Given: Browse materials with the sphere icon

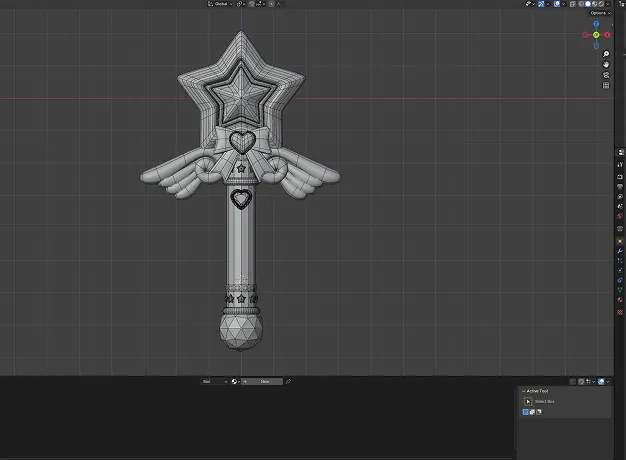Looking at the screenshot, I should 236,382.
